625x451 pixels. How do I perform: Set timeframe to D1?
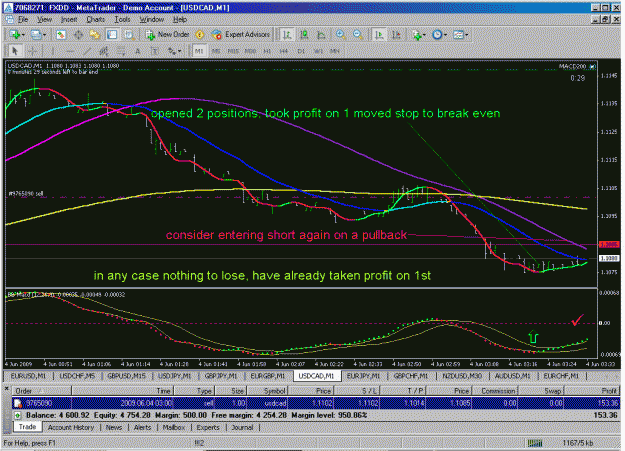point(301,51)
